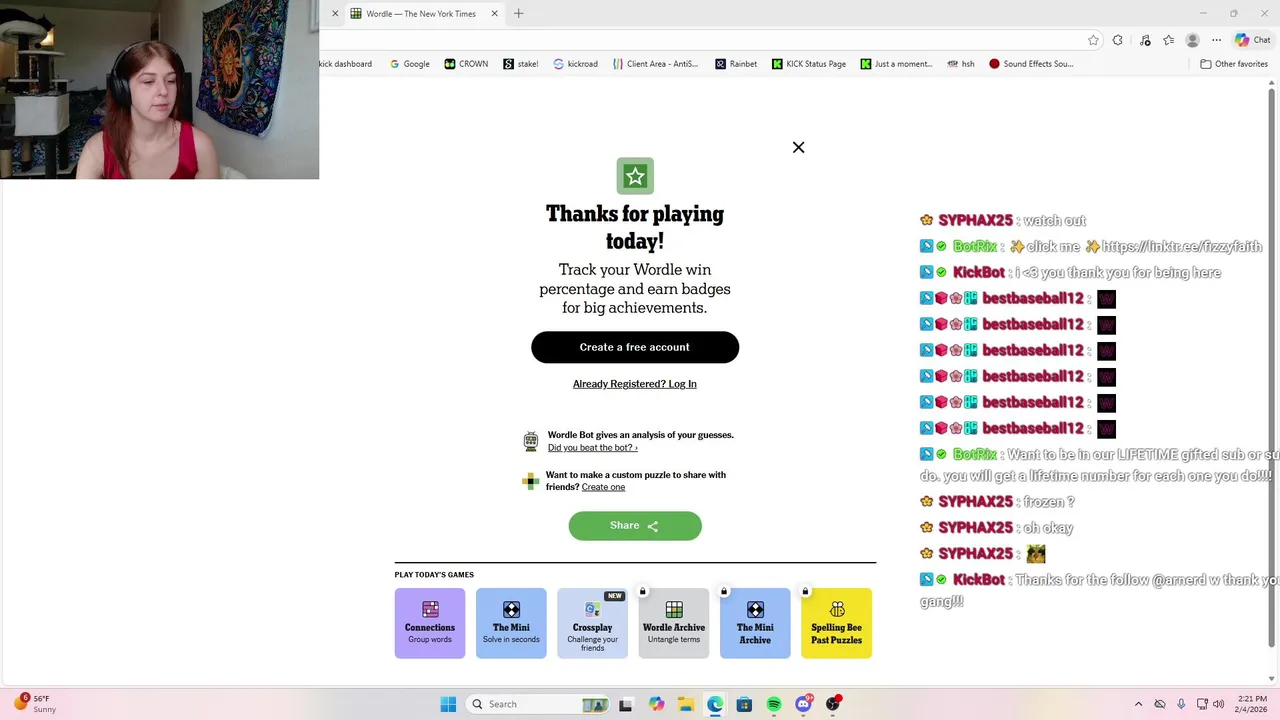Open Task View on taskbar
The width and height of the screenshot is (1280, 720).
625,704
